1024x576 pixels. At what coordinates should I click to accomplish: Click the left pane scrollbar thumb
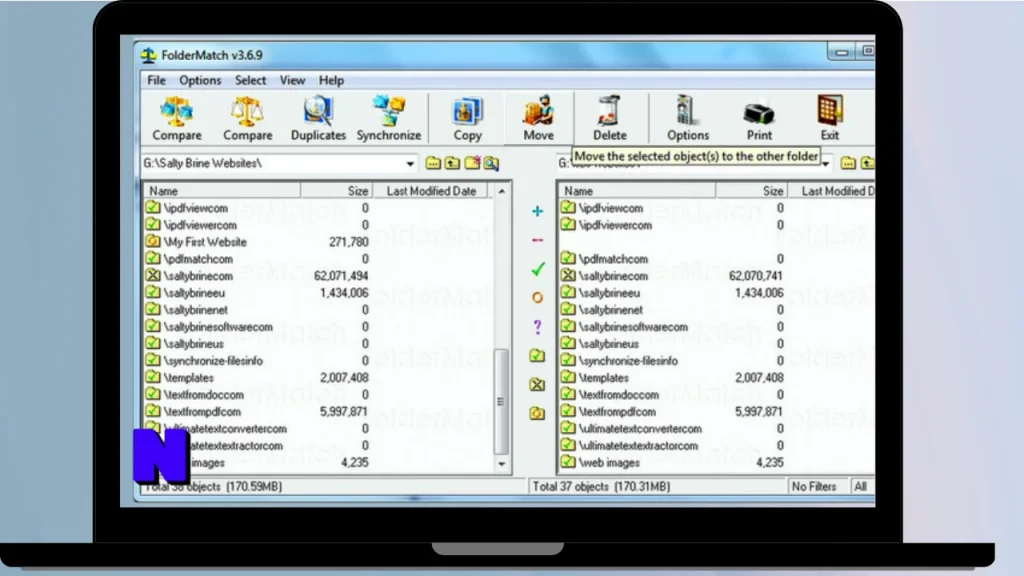coord(502,402)
